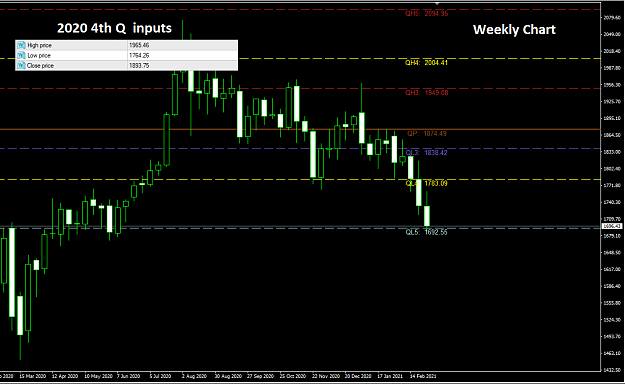Click the 22 Nov 2020 date label
Viewport: 625px width, 384px height.
(x=326, y=376)
